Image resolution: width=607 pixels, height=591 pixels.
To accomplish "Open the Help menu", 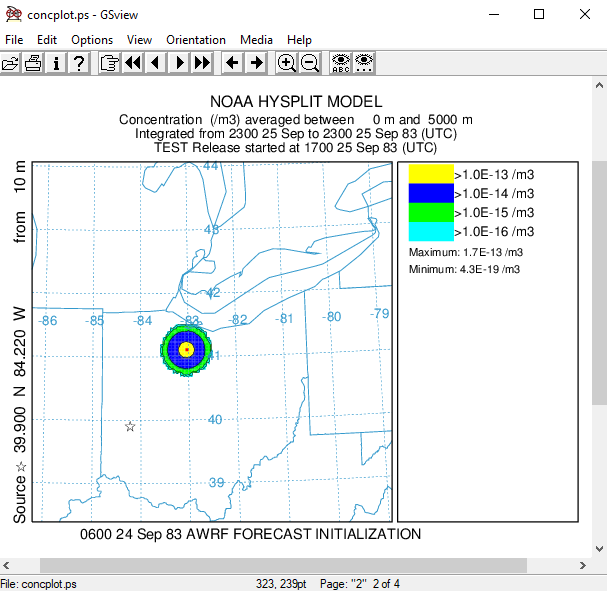I will click(299, 40).
